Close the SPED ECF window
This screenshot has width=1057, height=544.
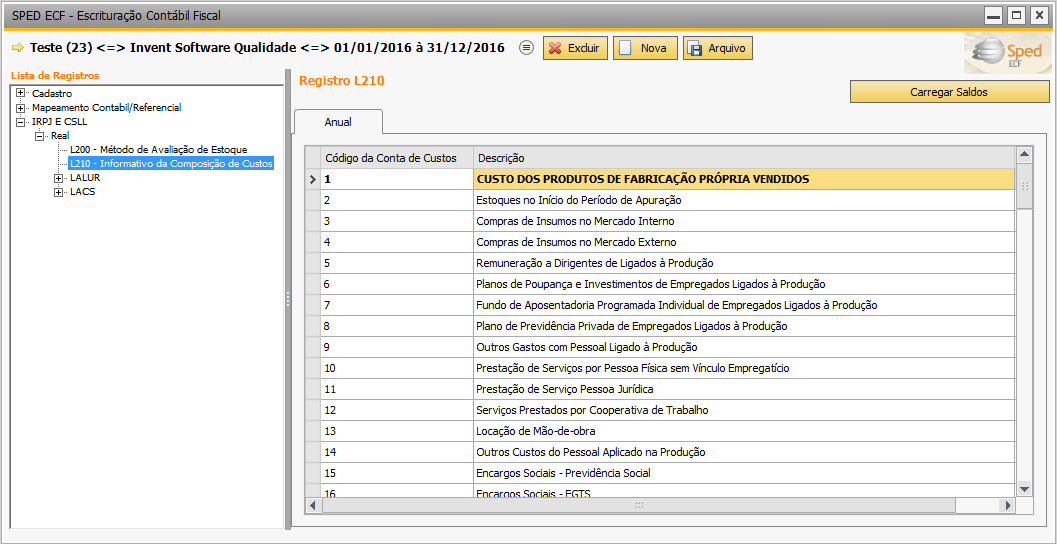(1037, 15)
